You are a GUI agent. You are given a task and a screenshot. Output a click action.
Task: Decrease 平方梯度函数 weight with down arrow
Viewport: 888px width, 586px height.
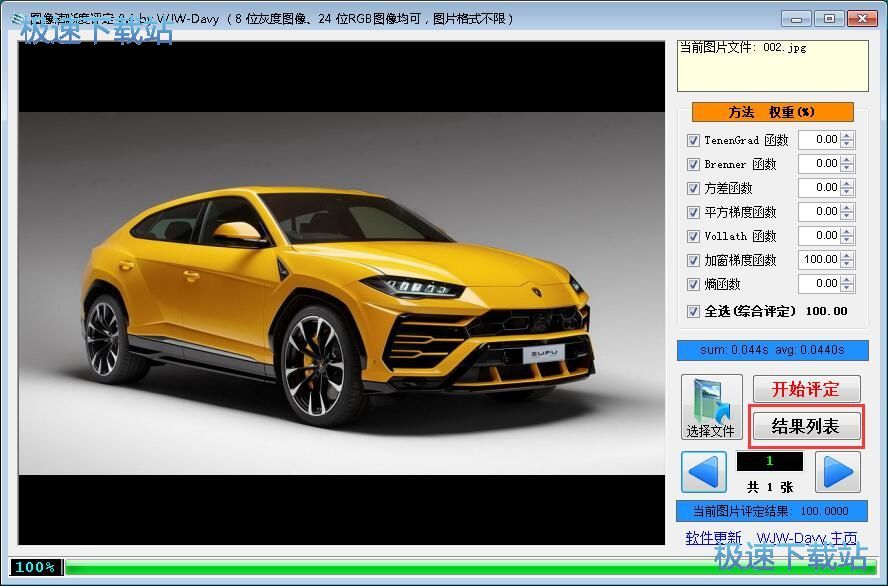(847, 216)
